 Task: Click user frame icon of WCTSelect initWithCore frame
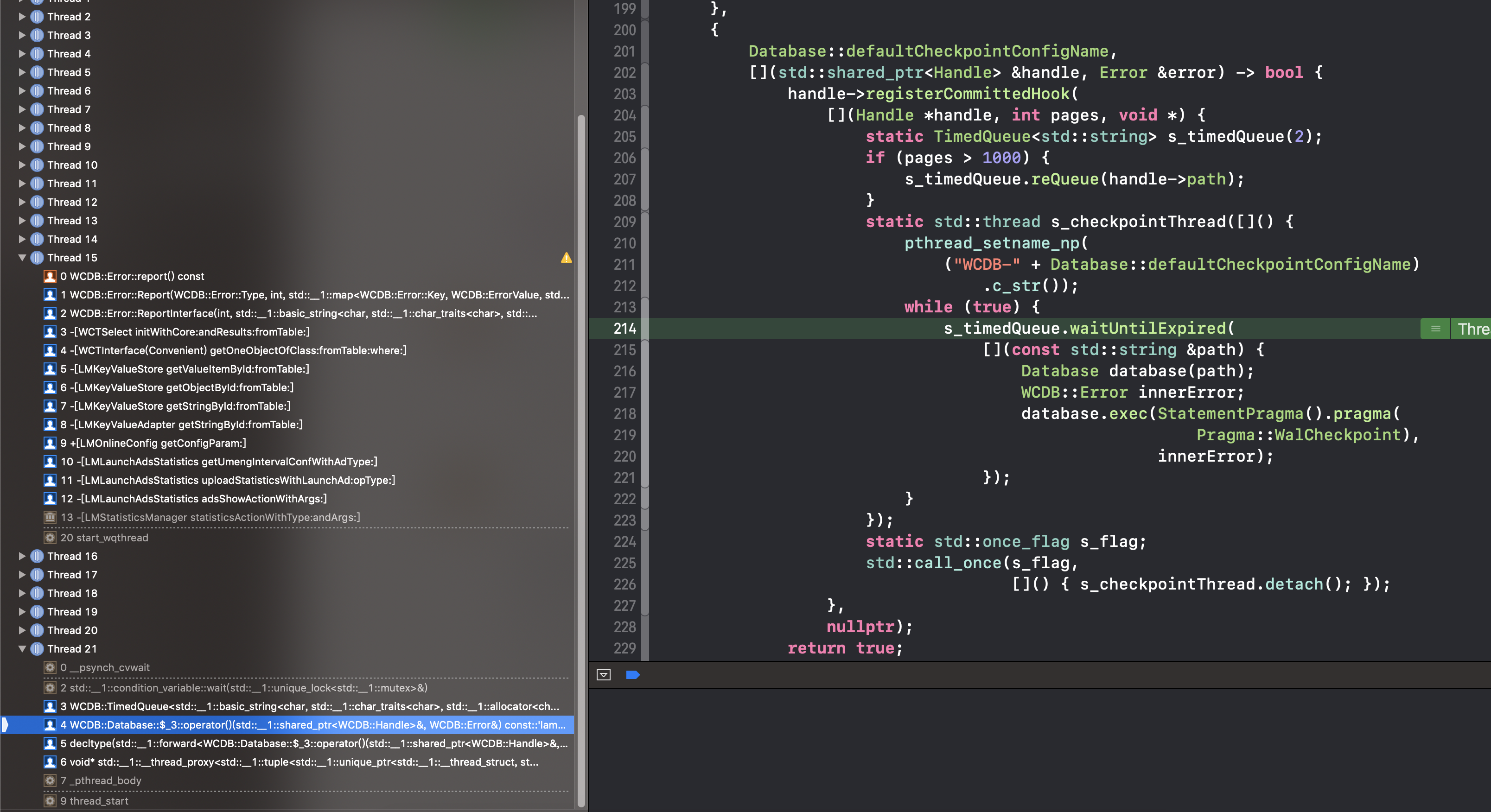point(51,332)
